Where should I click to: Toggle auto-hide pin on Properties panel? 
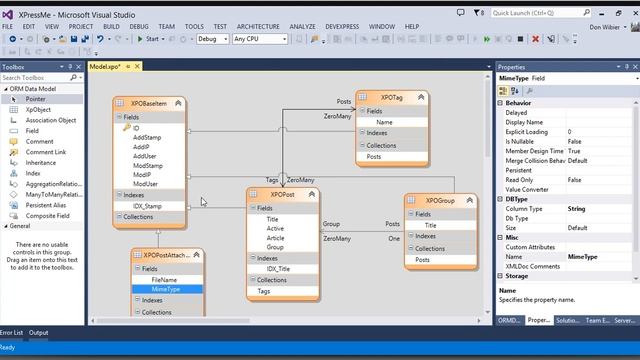point(627,67)
